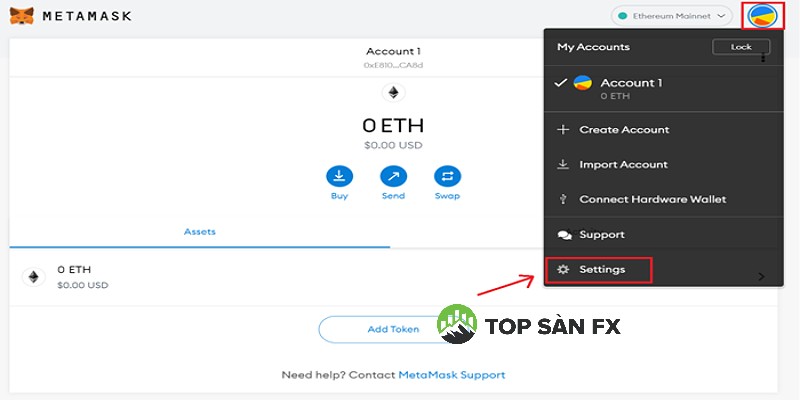Copy the address 0xE810...CA8d under Account 1
The height and width of the screenshot is (400, 800).
pyautogui.click(x=393, y=65)
